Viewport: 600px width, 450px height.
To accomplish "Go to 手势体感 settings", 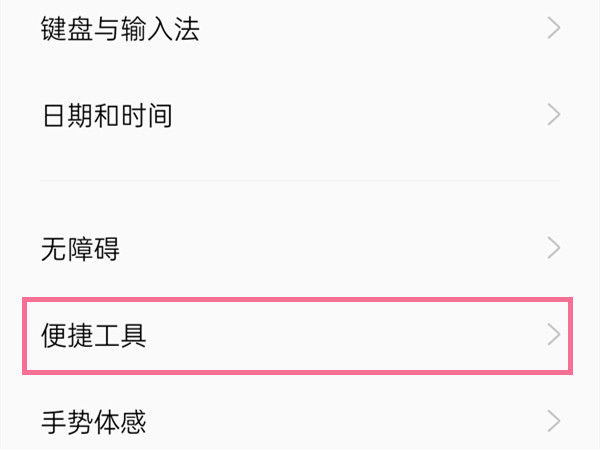I will coord(300,421).
